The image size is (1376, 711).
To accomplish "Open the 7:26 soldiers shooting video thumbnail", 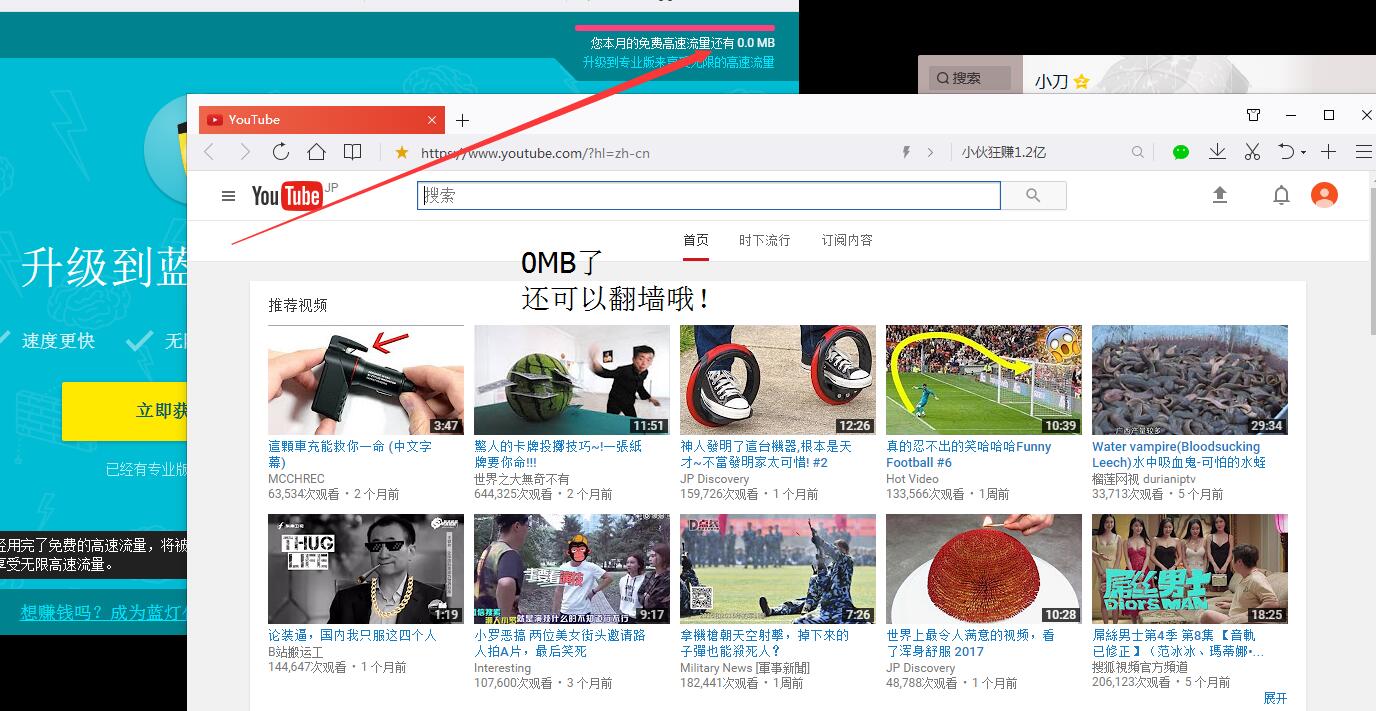I will (x=778, y=569).
